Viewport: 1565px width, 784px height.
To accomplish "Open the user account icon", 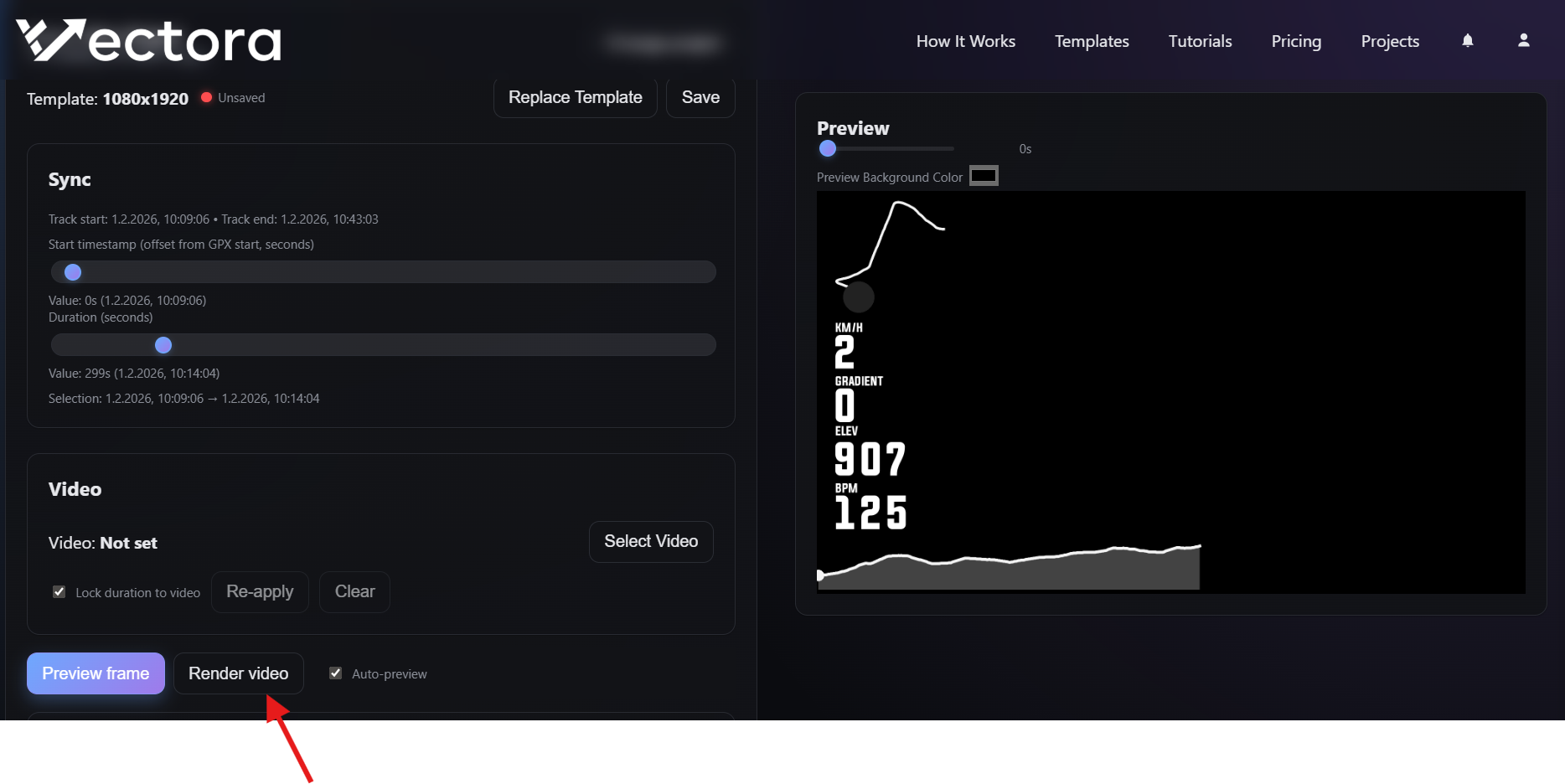I will 1523,41.
